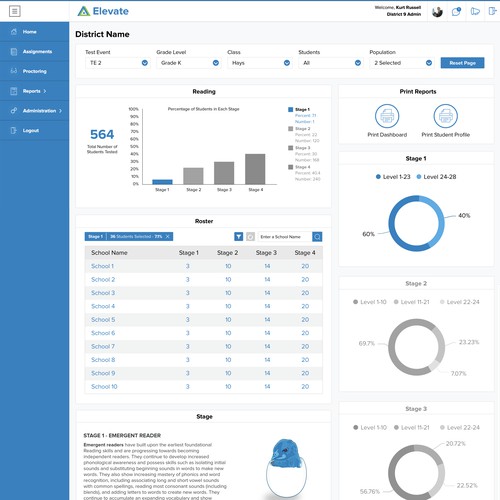Click the Stage 2 Level 11-21 legend
500x500 pixels.
tap(411, 302)
